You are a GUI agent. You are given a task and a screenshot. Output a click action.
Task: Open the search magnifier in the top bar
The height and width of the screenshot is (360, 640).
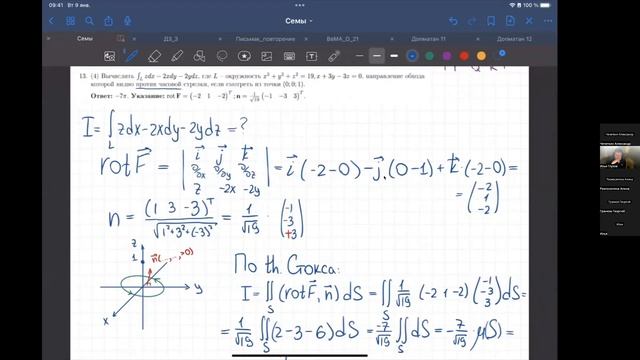[89, 21]
